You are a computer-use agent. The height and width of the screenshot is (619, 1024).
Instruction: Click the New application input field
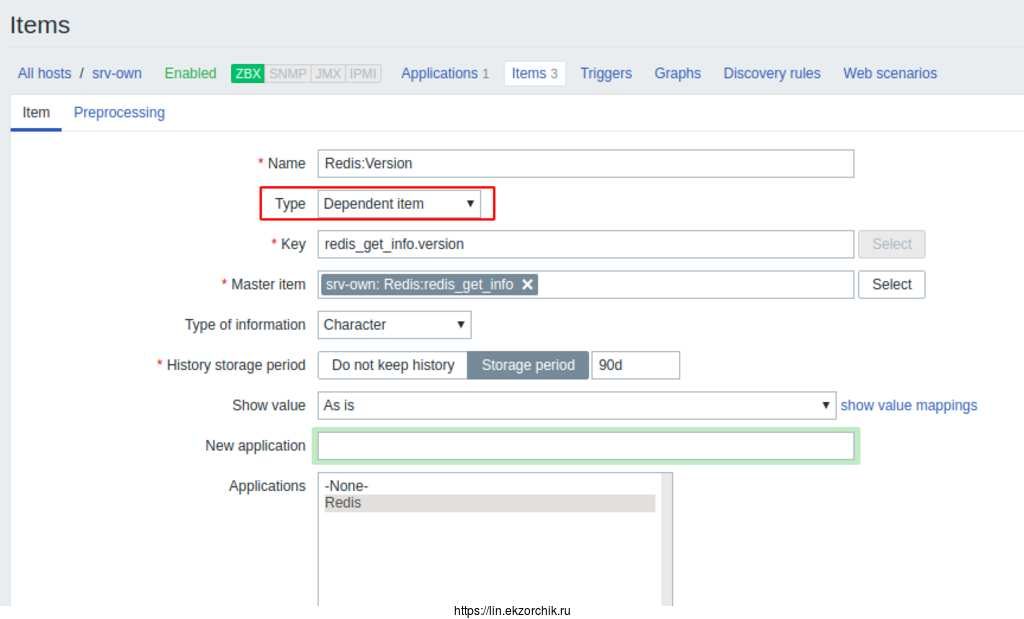[586, 446]
